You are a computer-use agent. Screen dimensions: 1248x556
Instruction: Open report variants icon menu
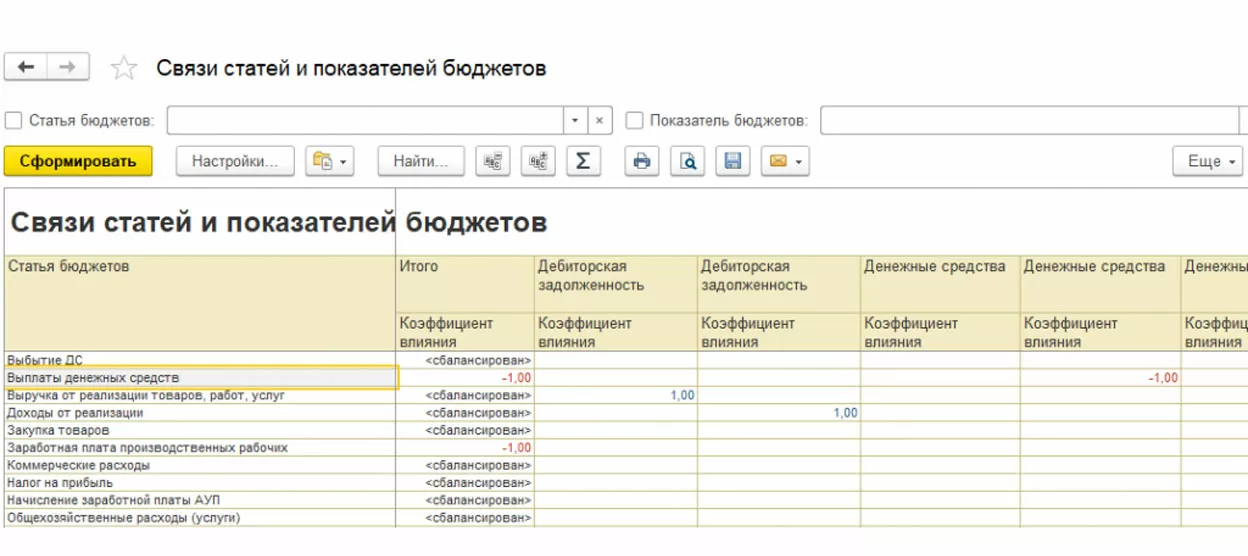point(329,161)
